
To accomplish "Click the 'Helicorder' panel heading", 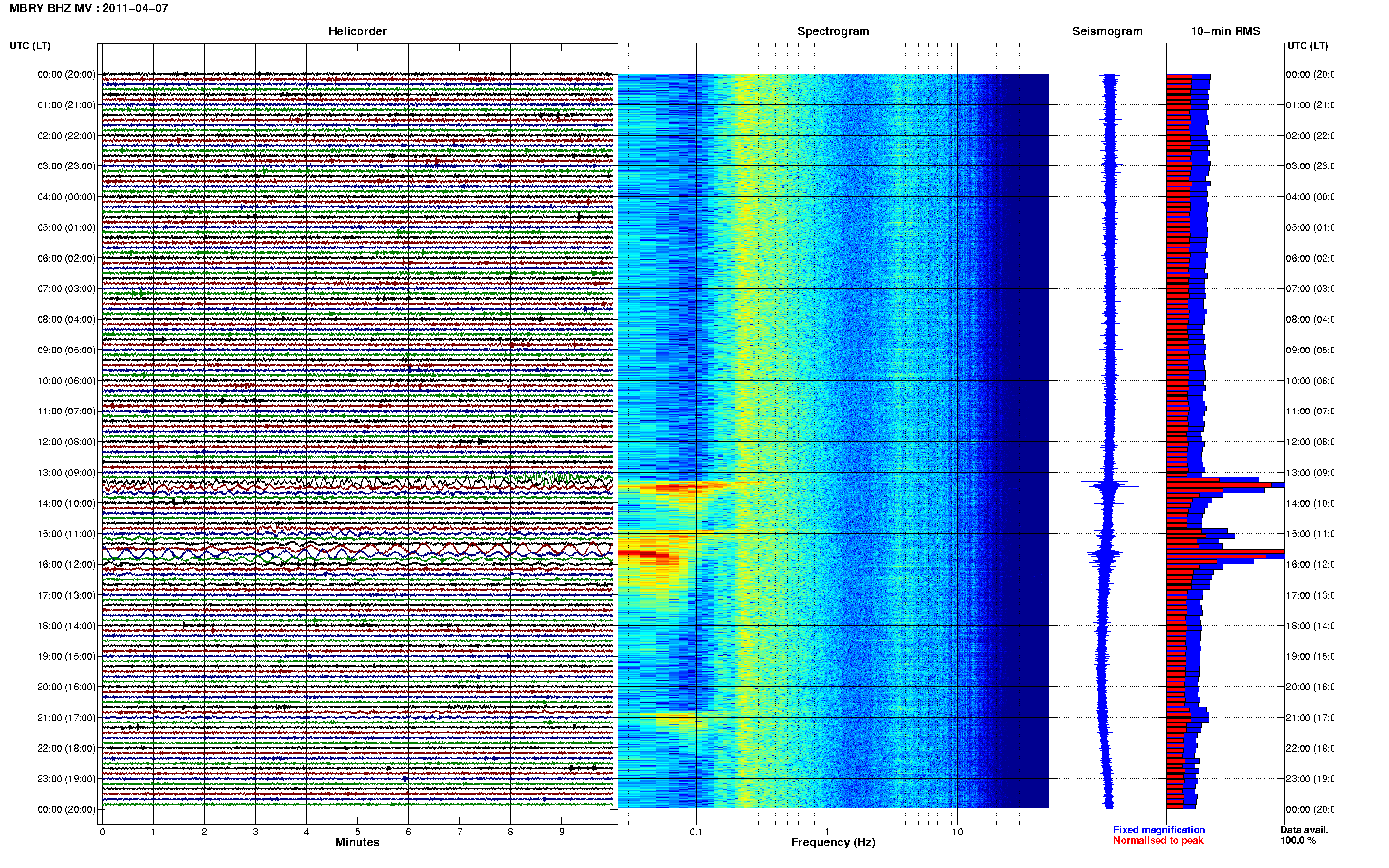I will click(x=357, y=31).
